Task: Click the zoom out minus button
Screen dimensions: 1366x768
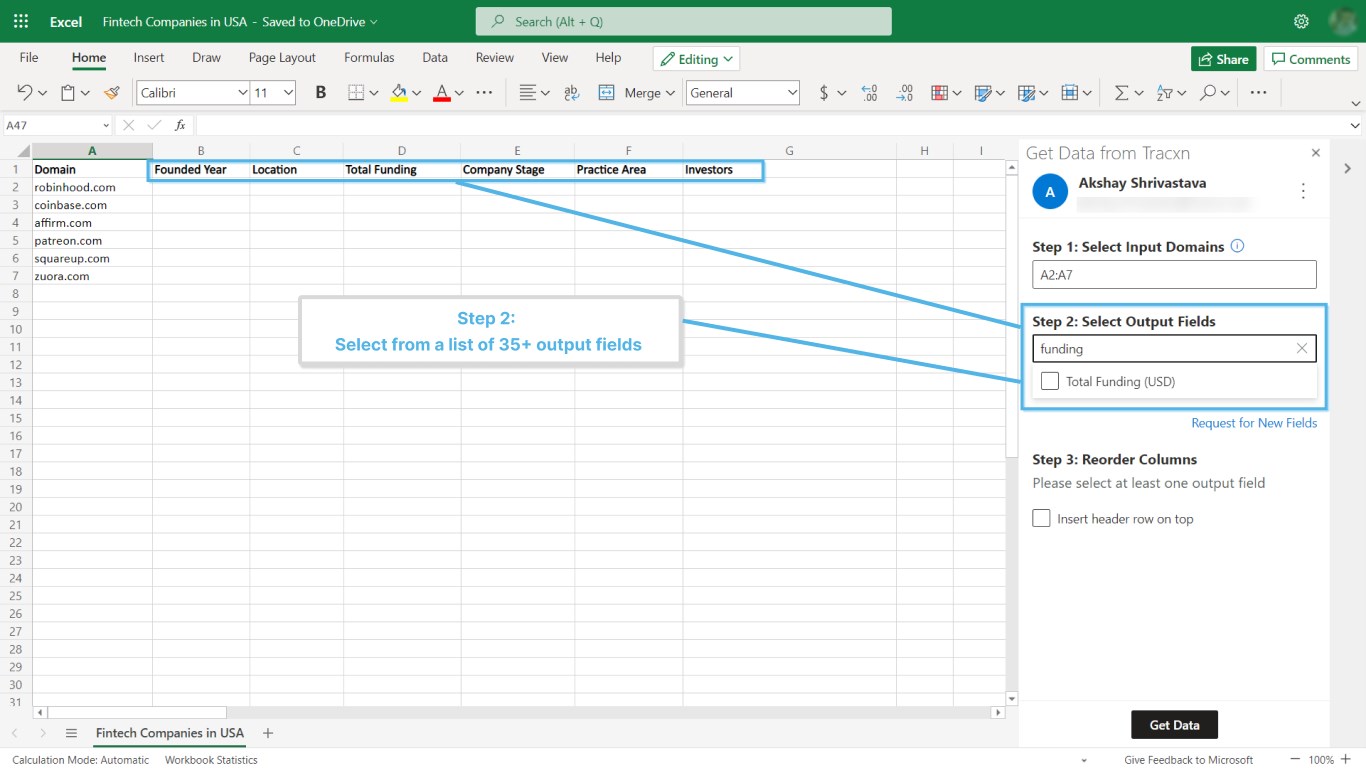Action: coord(1295,760)
